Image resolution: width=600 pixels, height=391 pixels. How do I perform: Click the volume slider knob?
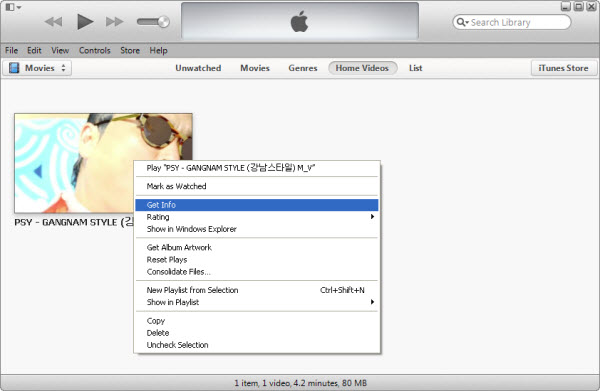click(164, 21)
